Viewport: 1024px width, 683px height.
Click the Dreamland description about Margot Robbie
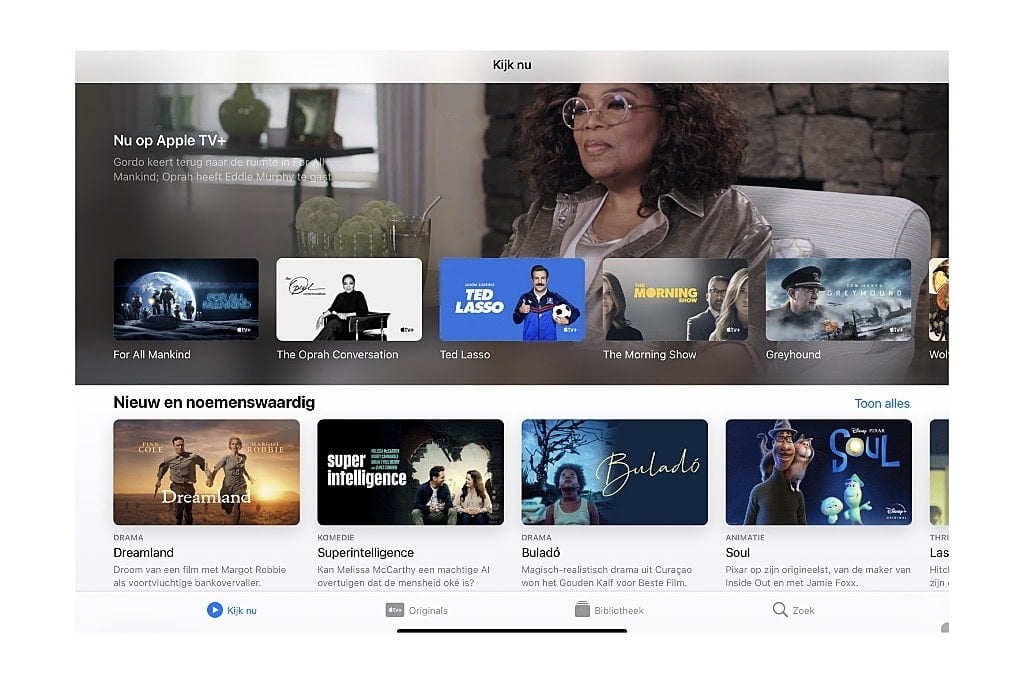[200, 576]
